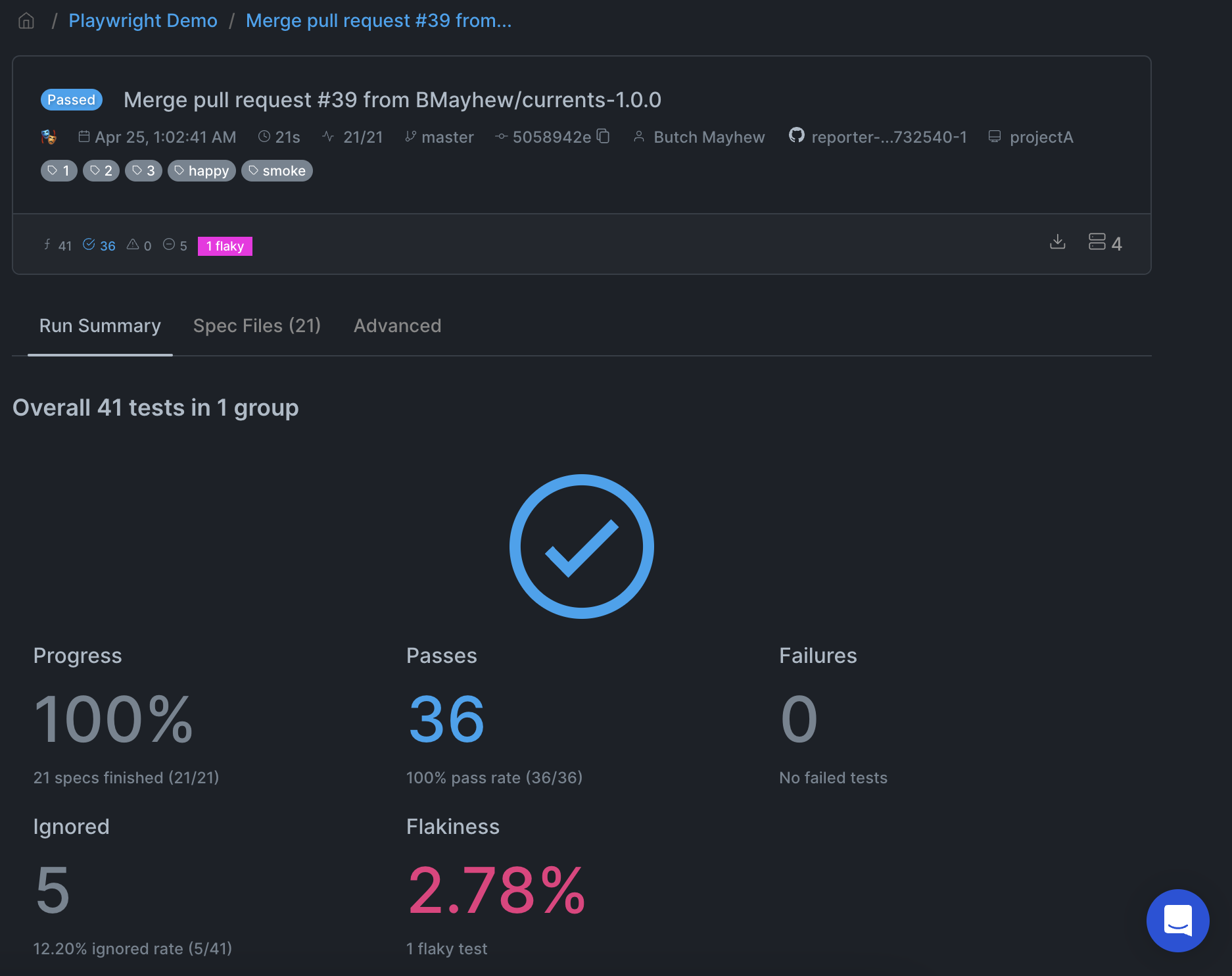
Task: Click the tag labeled 2
Action: pos(101,170)
